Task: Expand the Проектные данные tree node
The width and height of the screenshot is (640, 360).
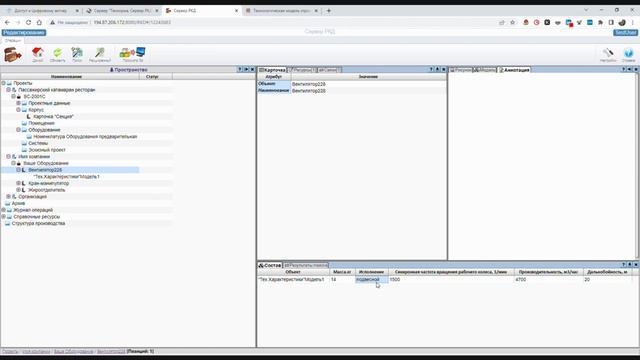Action: click(x=18, y=103)
